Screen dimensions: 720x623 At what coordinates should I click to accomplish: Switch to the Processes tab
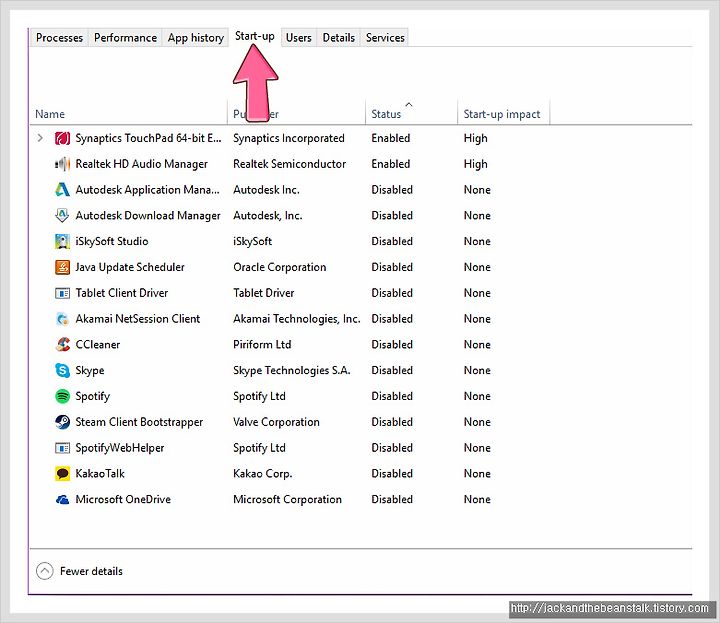(59, 38)
